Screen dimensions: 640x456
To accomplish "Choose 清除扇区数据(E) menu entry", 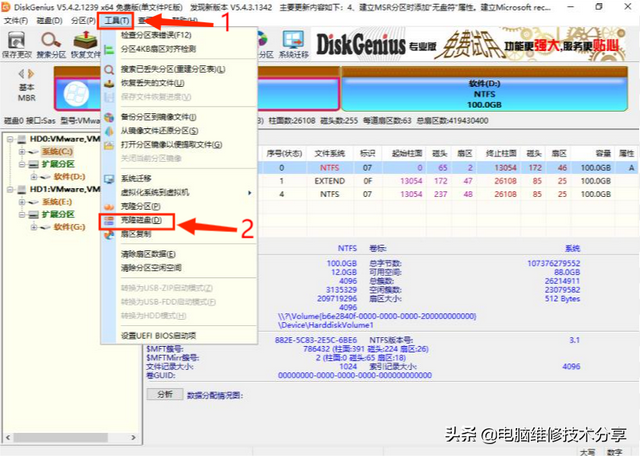I will (148, 254).
